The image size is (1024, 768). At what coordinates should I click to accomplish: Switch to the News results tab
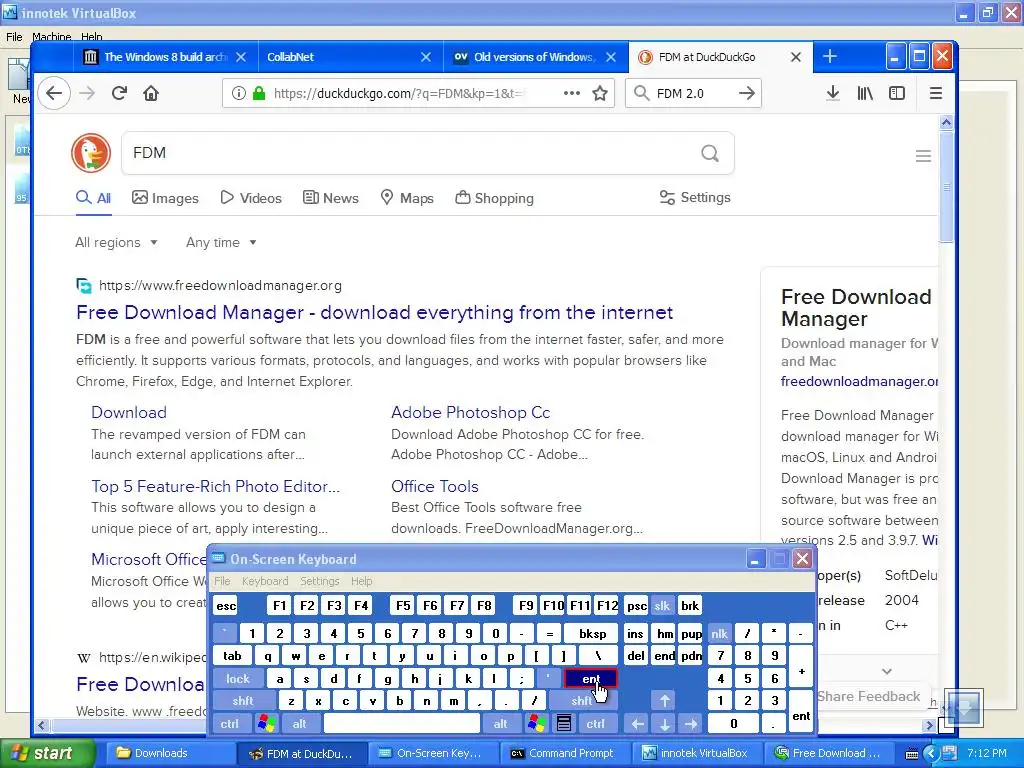coord(330,198)
